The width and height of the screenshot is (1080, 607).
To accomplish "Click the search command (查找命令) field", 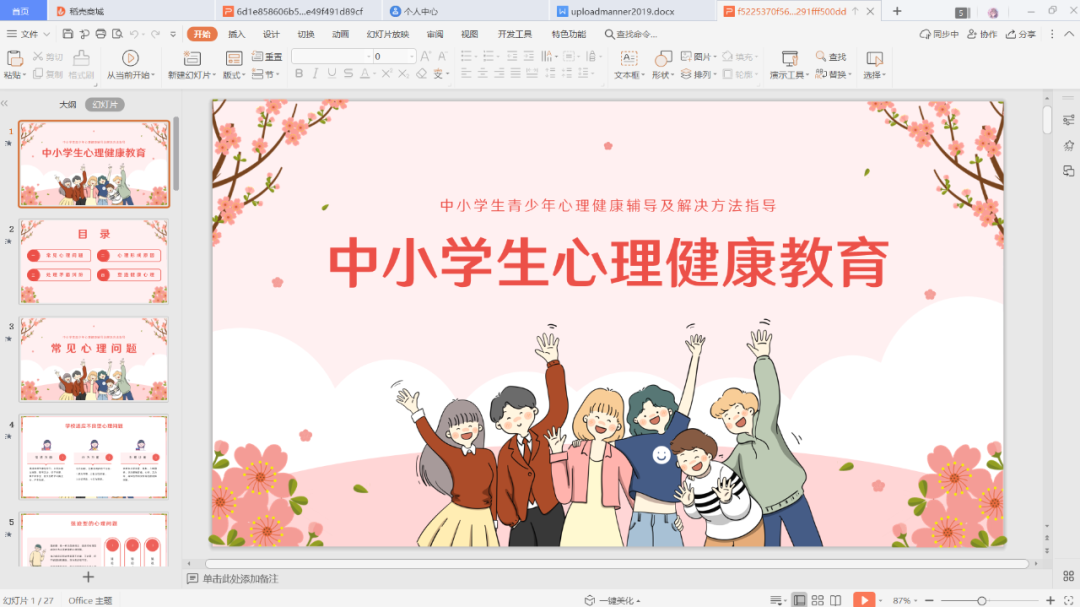I will point(631,34).
